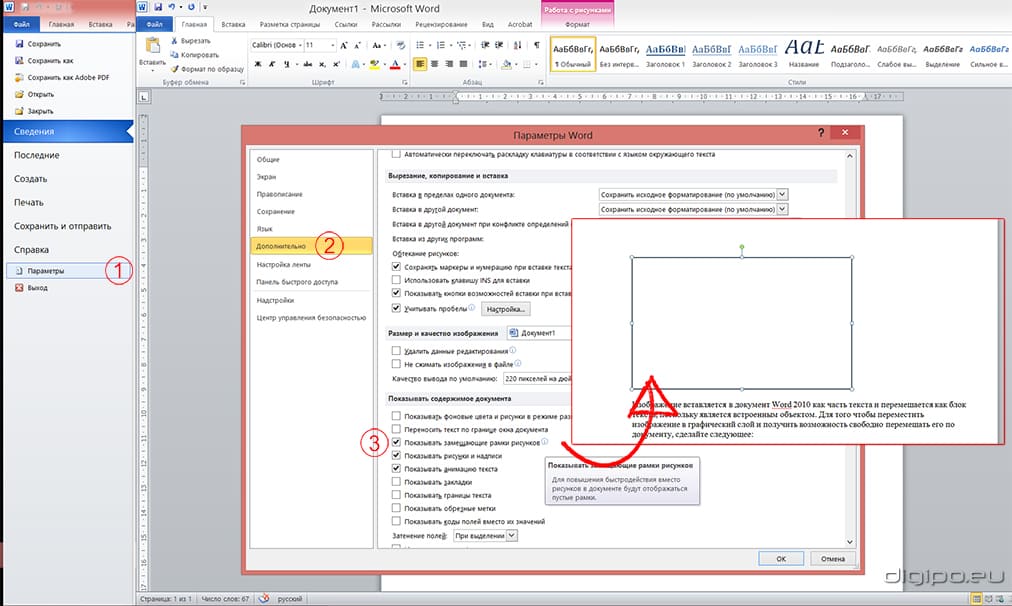Open the font size dropdown in ribbon
Viewport: 1012px width, 606px height.
(333, 46)
